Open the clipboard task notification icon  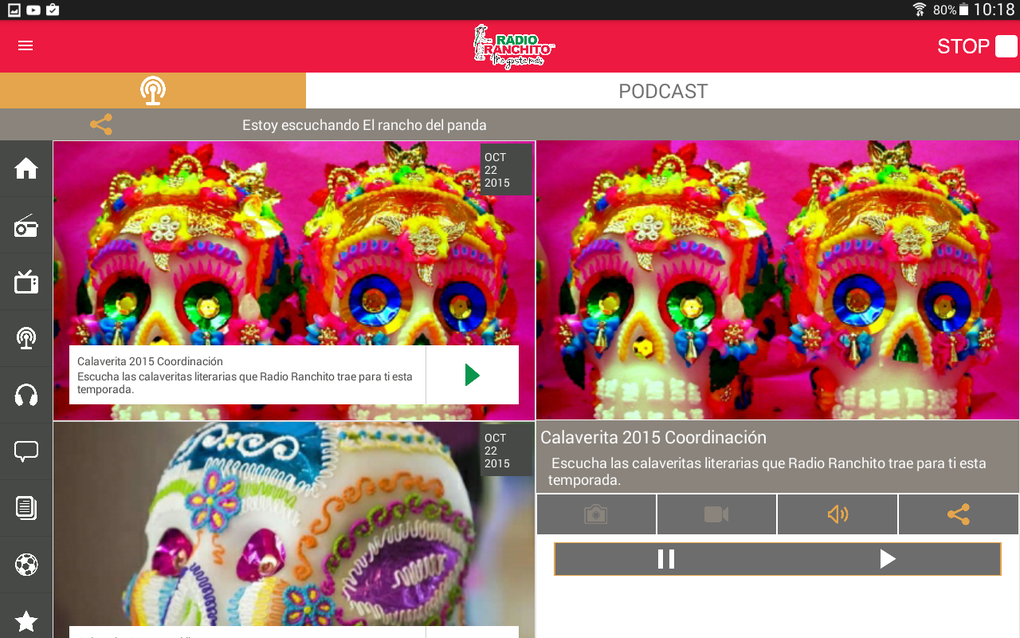pos(53,10)
